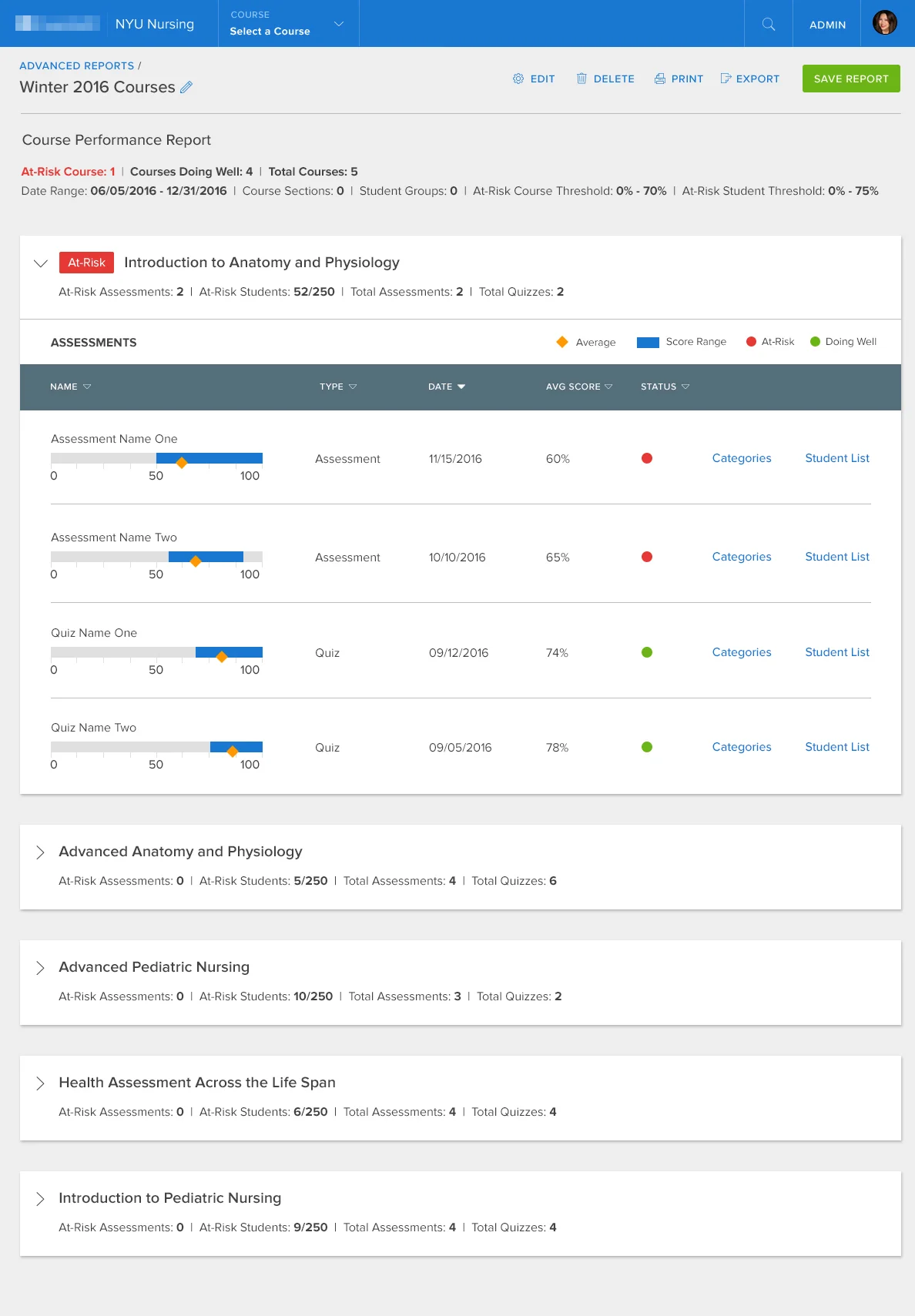The width and height of the screenshot is (915, 1316).
Task: Click the 10/10/2016 date cell
Action: pos(457,558)
